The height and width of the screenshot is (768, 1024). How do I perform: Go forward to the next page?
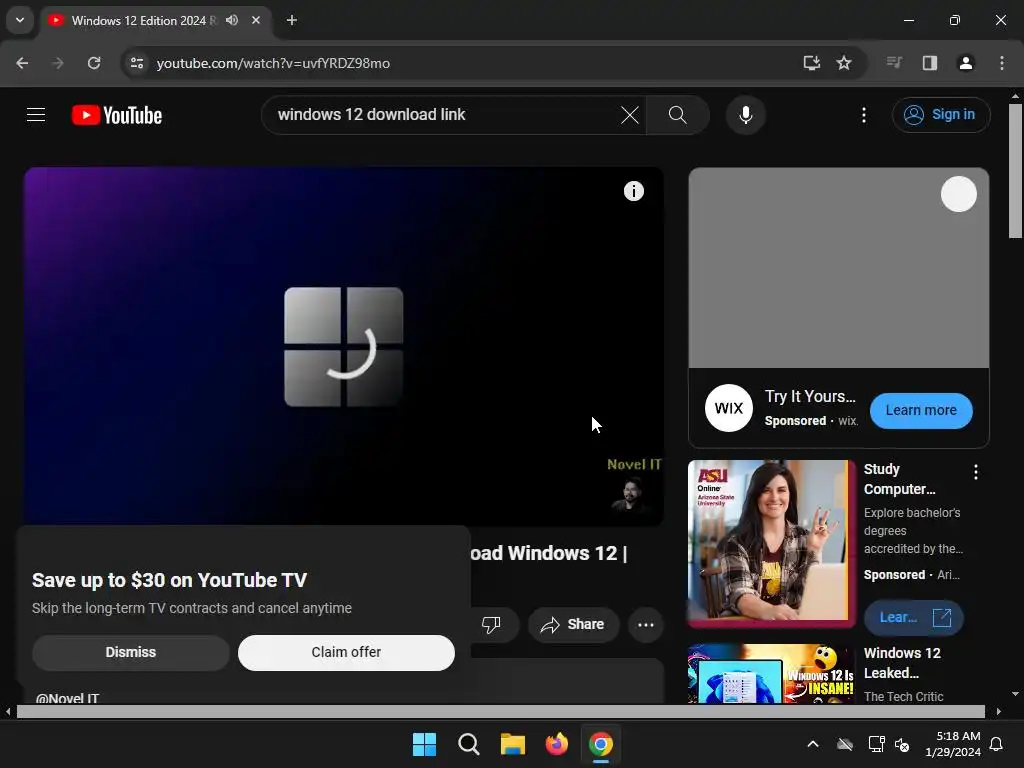pyautogui.click(x=57, y=63)
